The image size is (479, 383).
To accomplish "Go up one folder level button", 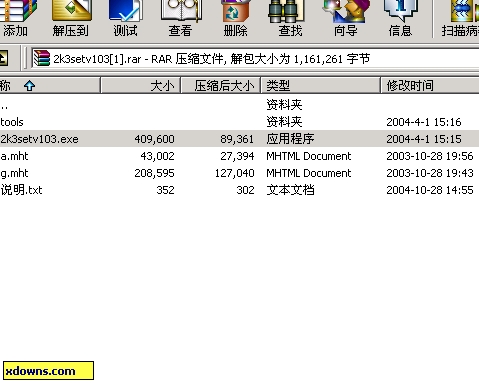I will click(3, 59).
